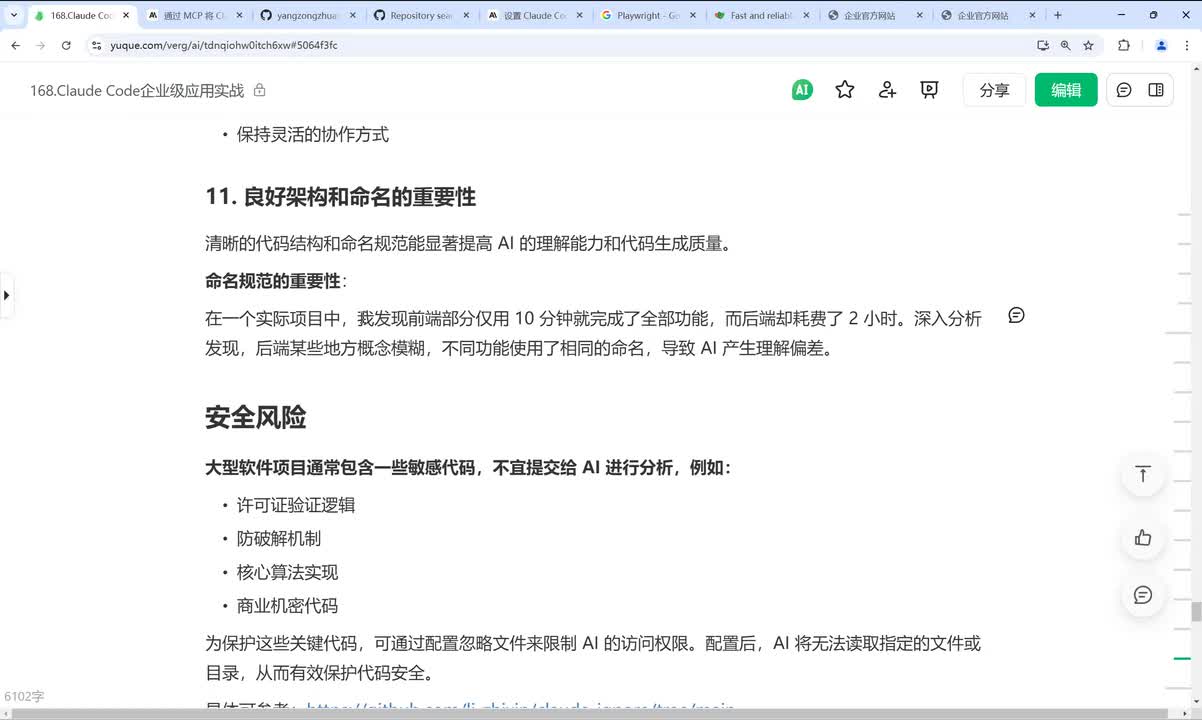The image size is (1202, 720).
Task: Click the document title 168.Claude Code企业级应用实战
Action: (x=137, y=90)
